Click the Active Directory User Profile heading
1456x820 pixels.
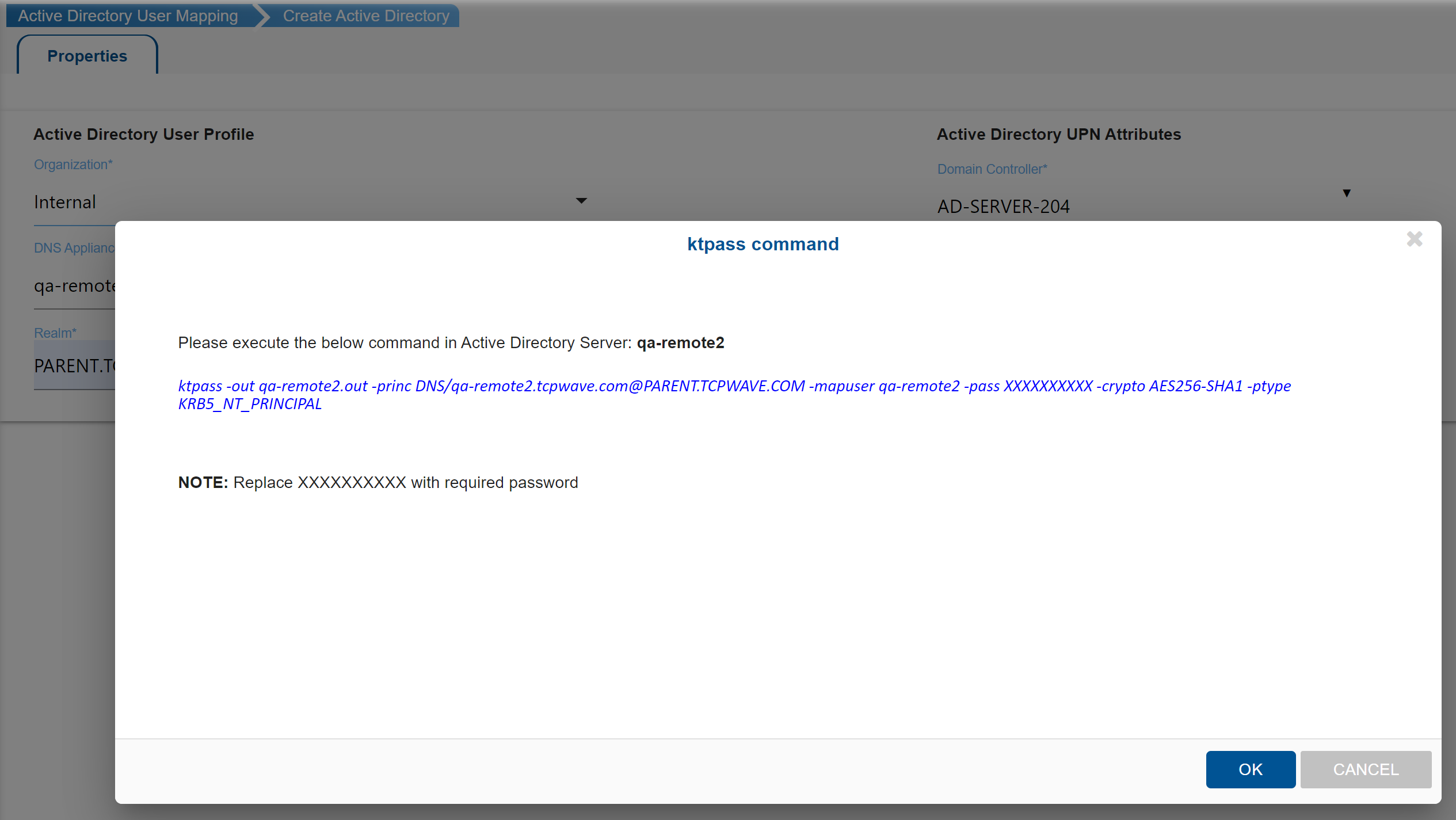(x=144, y=134)
